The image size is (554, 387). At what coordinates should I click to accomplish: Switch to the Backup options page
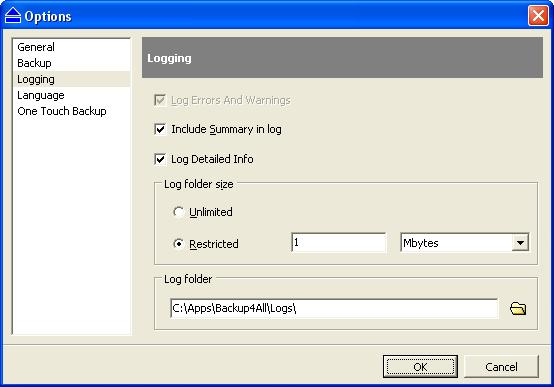coord(71,63)
